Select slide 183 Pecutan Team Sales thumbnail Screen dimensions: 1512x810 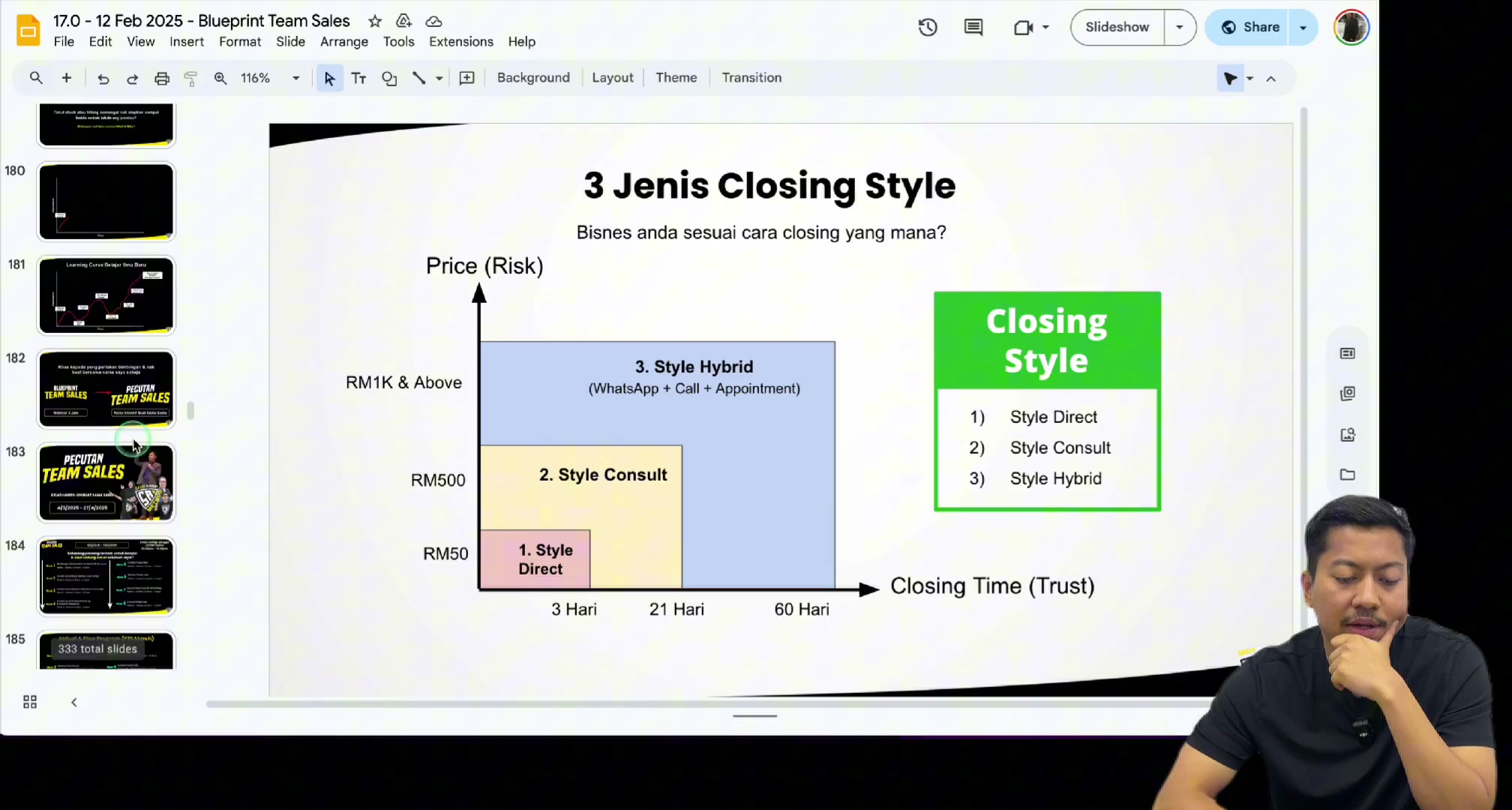[x=106, y=483]
